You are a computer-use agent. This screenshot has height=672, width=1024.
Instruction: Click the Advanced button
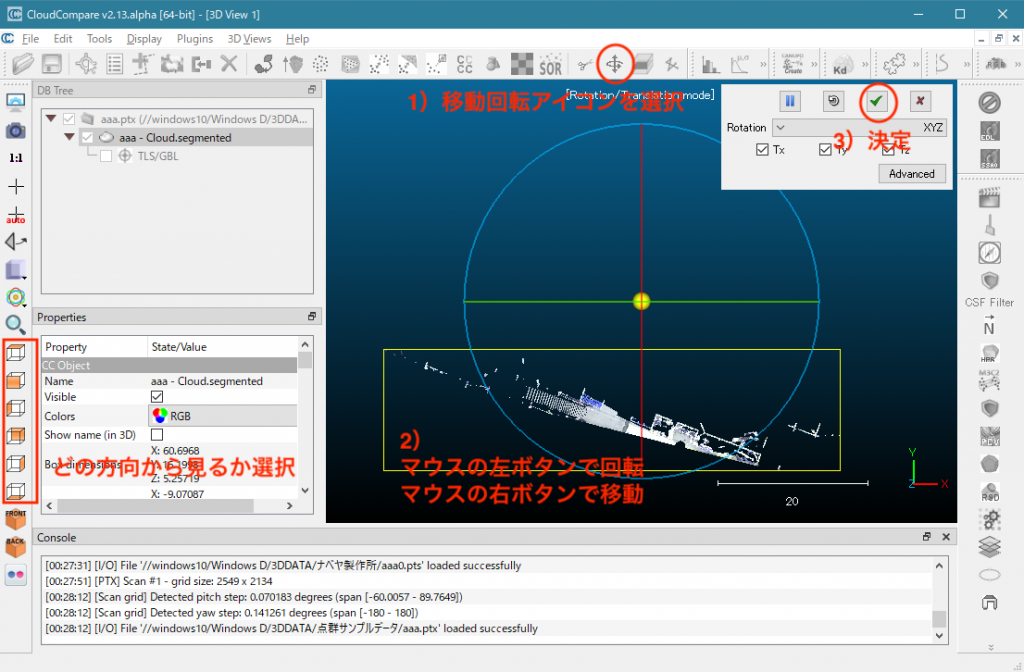point(911,174)
